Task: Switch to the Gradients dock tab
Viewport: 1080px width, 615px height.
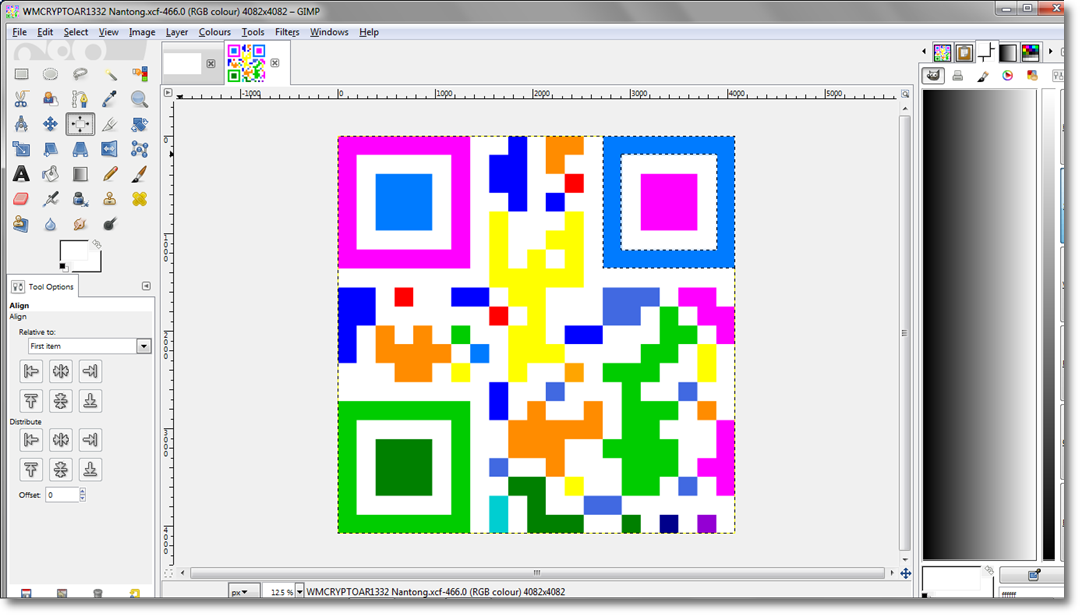Action: coord(1008,52)
